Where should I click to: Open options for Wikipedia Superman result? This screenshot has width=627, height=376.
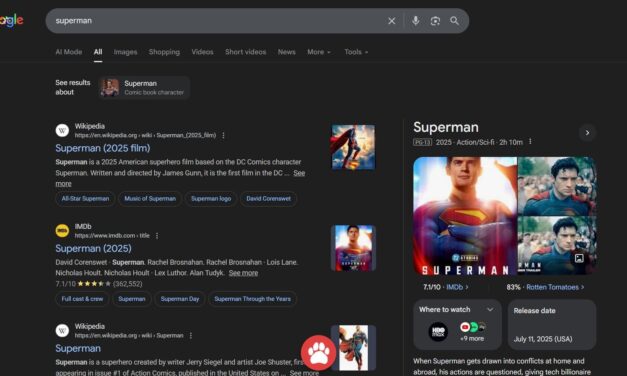(191, 336)
